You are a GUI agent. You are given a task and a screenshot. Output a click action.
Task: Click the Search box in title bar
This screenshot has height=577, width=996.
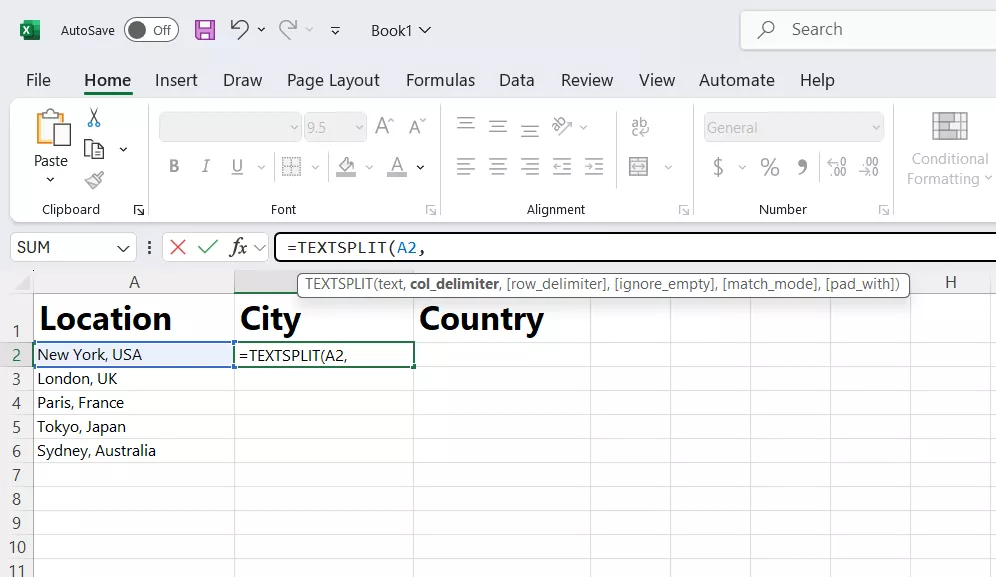tap(870, 30)
